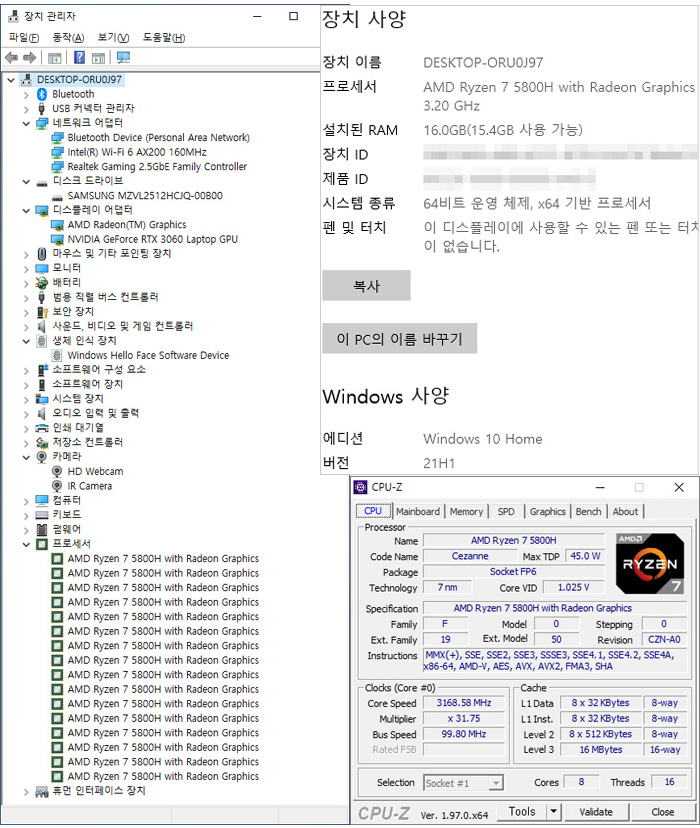Switch to the Memory tab in CPU-Z
Image resolution: width=700 pixels, height=828 pixels.
466,511
